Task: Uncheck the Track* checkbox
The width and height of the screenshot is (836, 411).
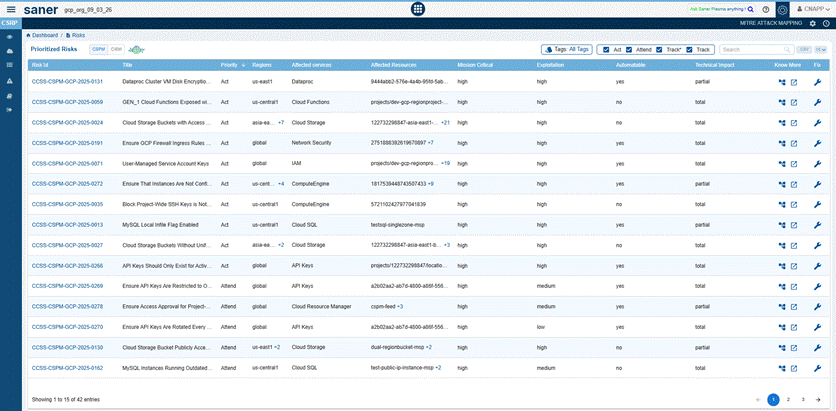Action: click(x=660, y=49)
